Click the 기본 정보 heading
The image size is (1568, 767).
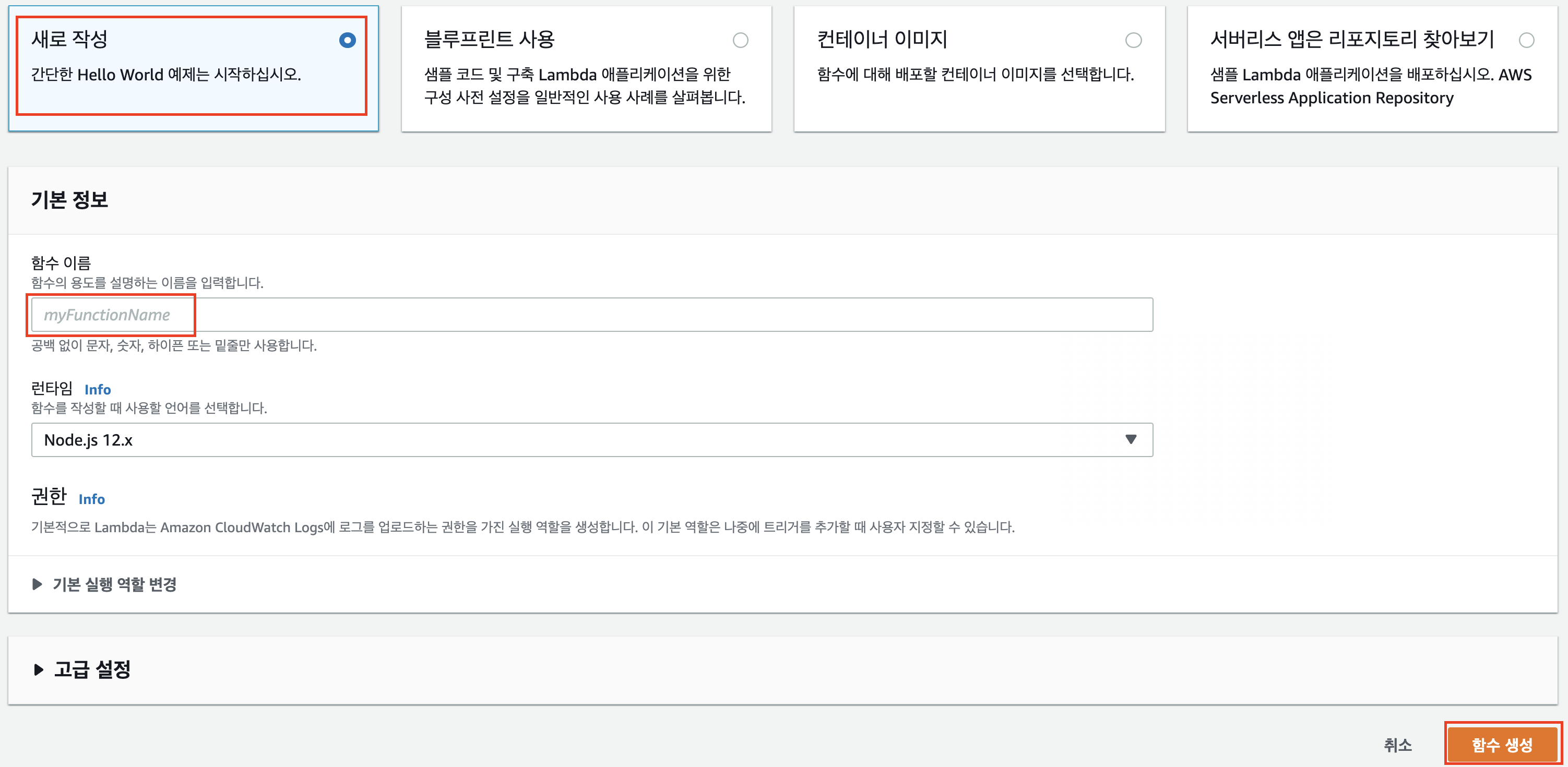69,199
